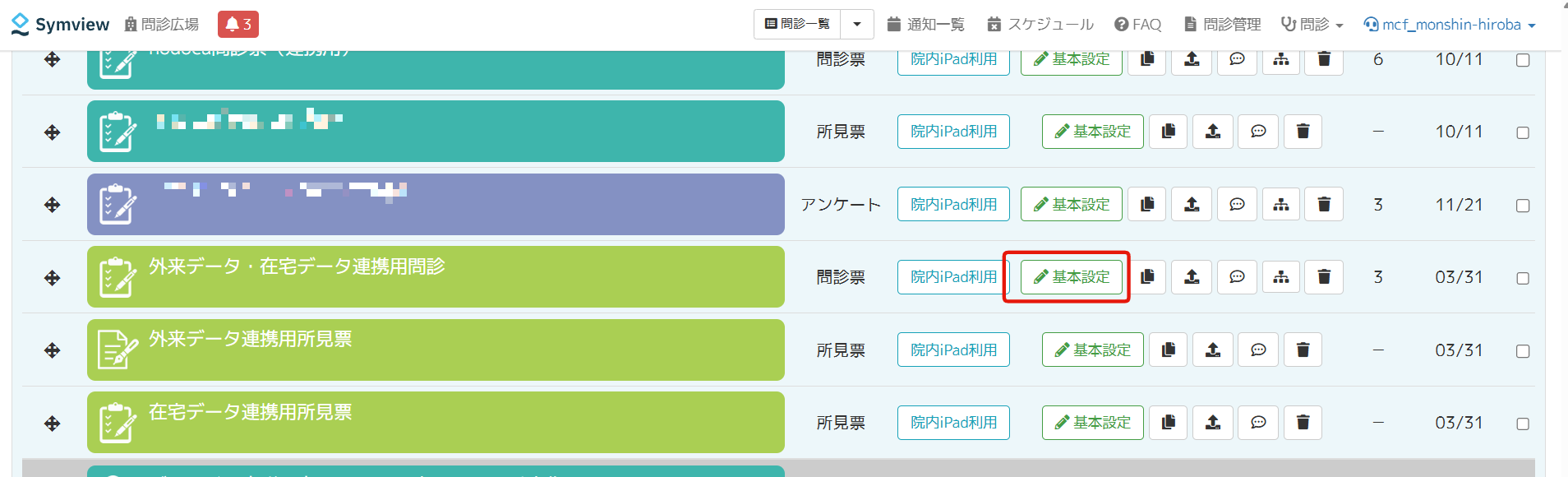Image resolution: width=1568 pixels, height=477 pixels.
Task: Expand caret next to 問診一覧 button
Action: pyautogui.click(x=857, y=24)
